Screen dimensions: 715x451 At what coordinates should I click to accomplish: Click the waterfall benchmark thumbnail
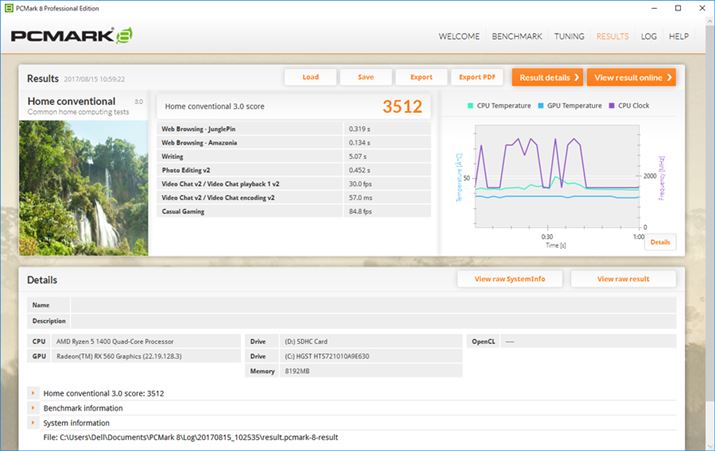click(83, 188)
